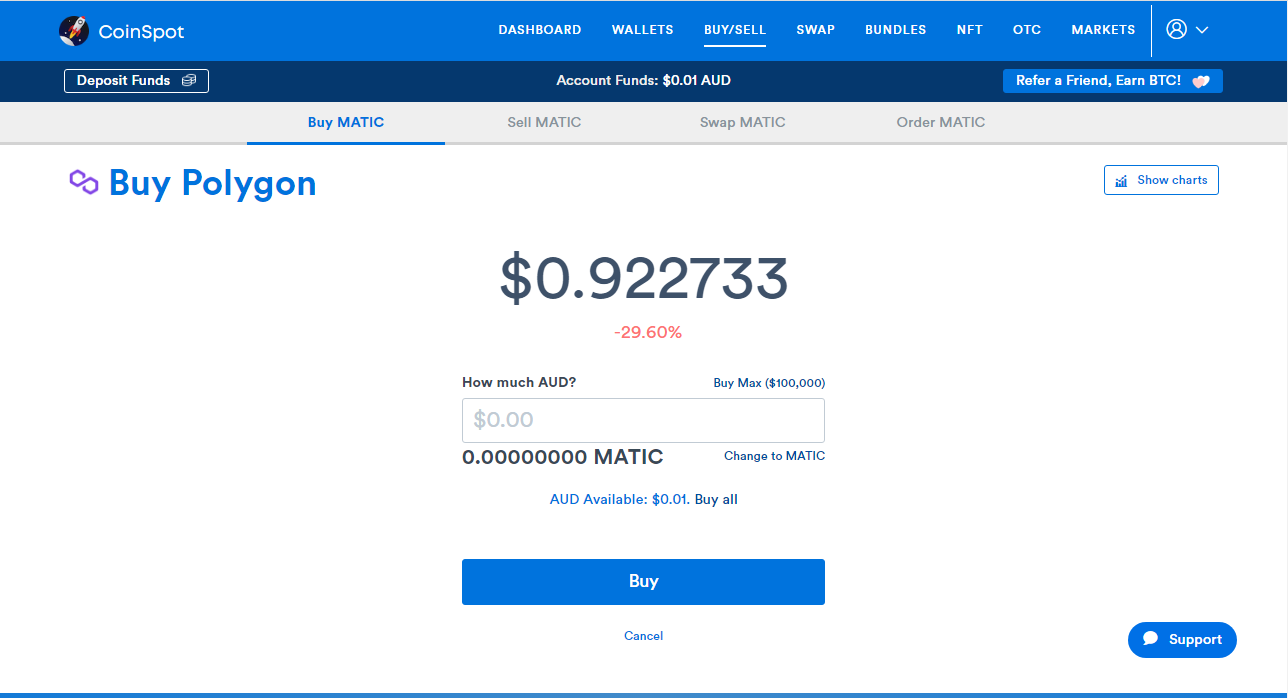
Task: Click the CoinSpot brand name text
Action: [x=141, y=32]
